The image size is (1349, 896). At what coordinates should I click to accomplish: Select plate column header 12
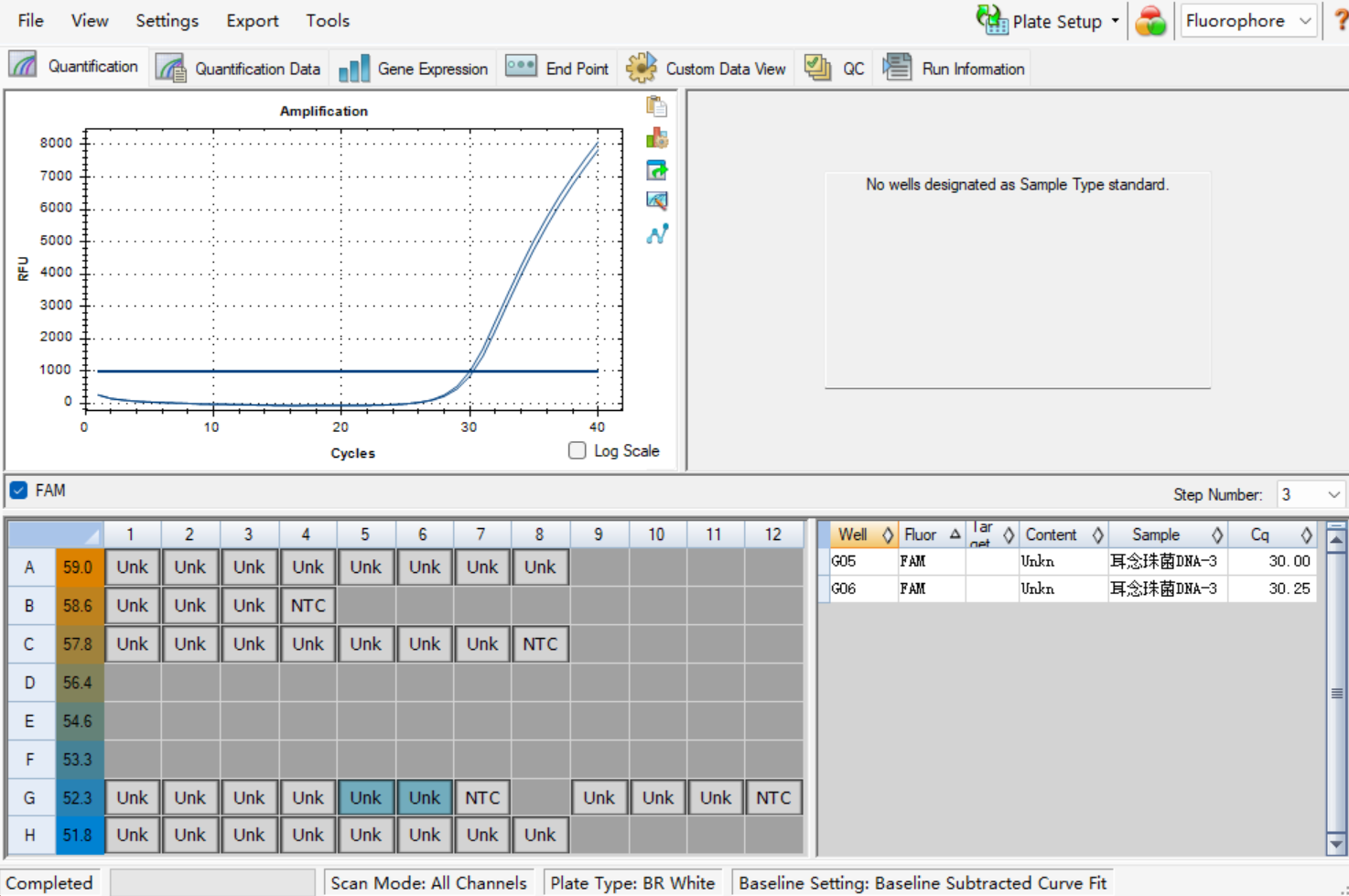pos(773,534)
